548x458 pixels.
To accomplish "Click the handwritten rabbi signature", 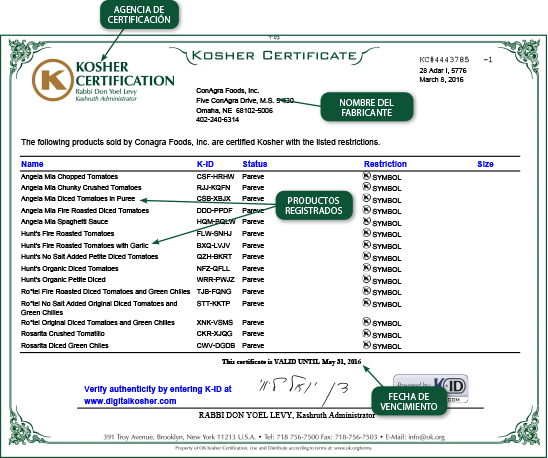I will pyautogui.click(x=303, y=391).
